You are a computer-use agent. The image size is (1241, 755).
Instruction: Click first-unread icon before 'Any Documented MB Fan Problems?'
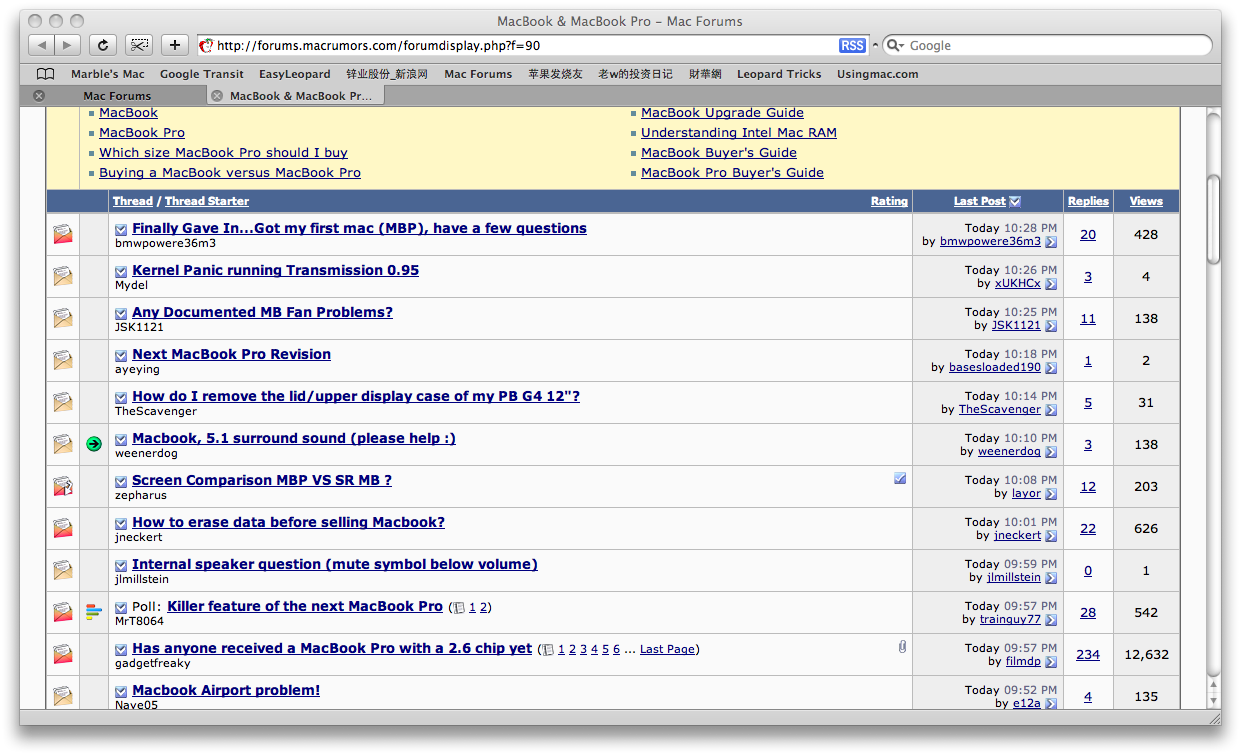coord(121,313)
